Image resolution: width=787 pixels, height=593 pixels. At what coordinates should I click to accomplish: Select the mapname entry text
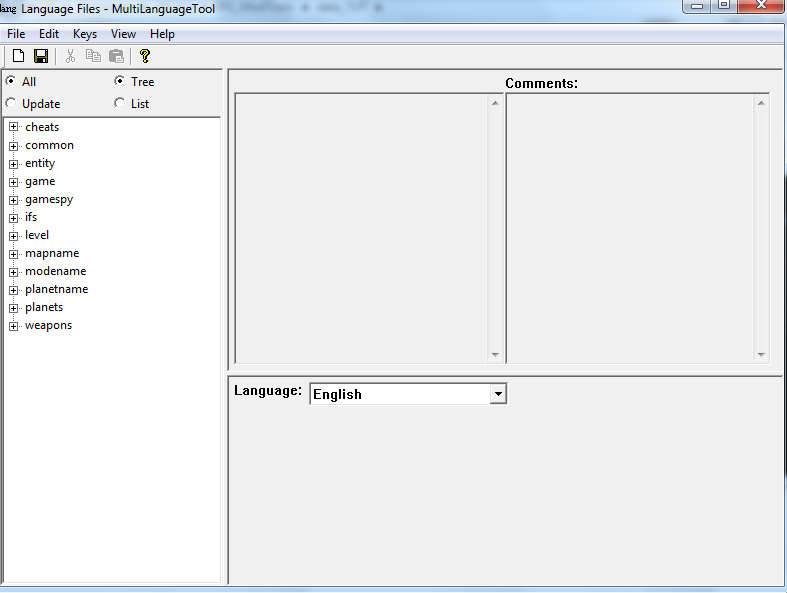coord(52,253)
